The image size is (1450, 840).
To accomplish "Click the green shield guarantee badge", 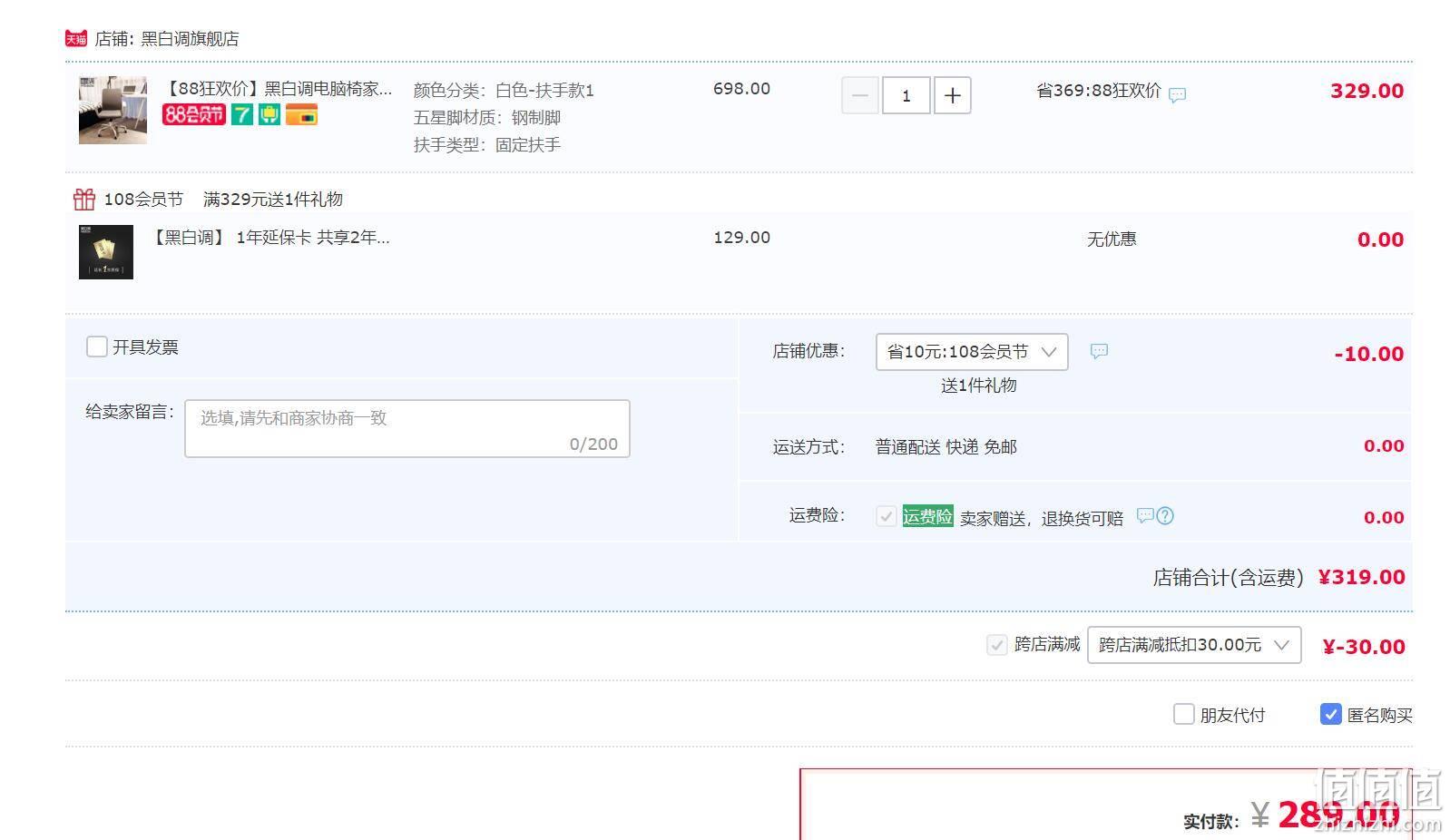I will (x=269, y=114).
